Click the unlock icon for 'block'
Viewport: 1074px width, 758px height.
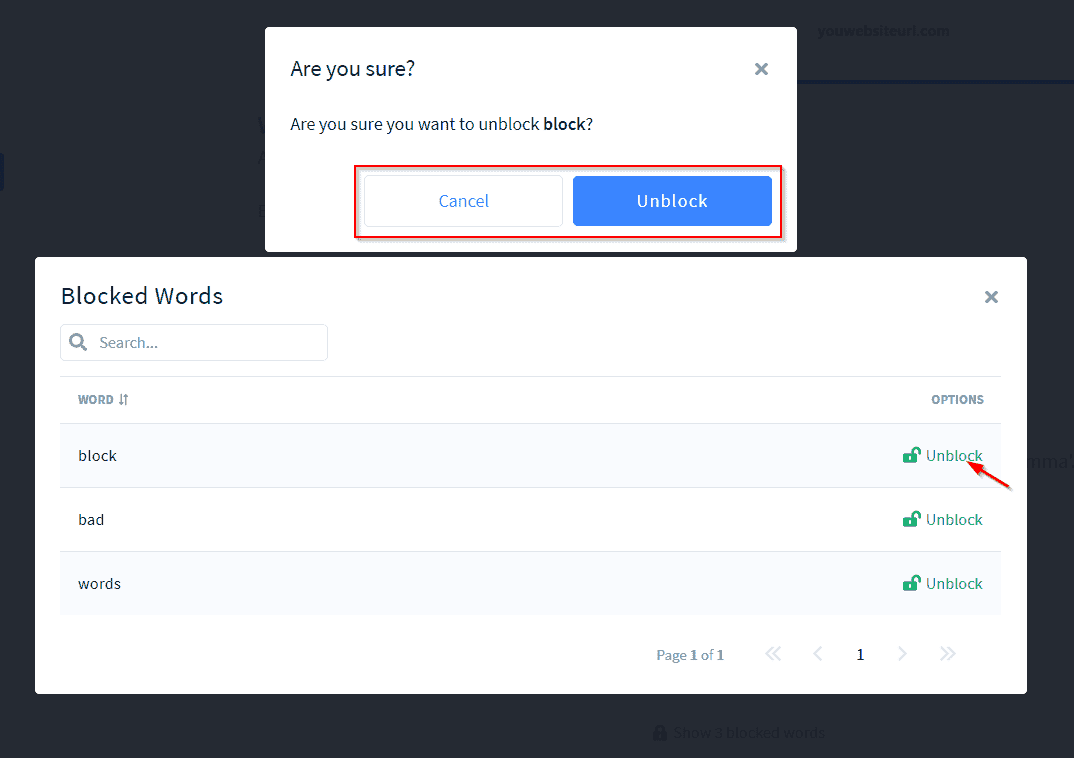point(911,455)
